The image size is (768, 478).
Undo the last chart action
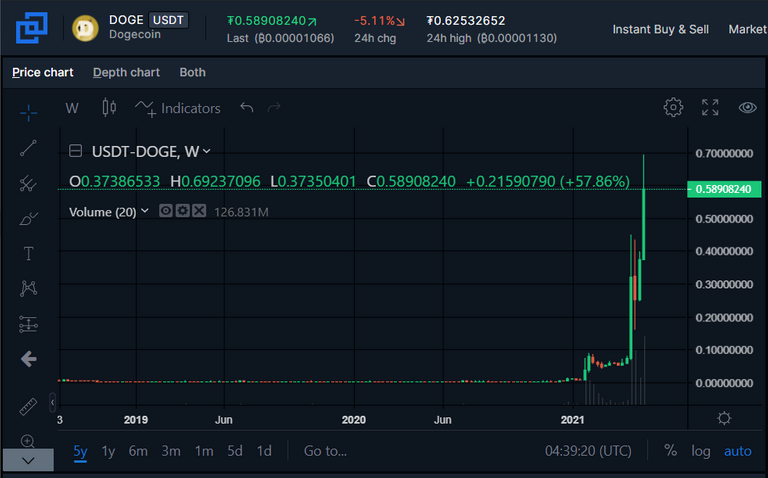pyautogui.click(x=247, y=107)
